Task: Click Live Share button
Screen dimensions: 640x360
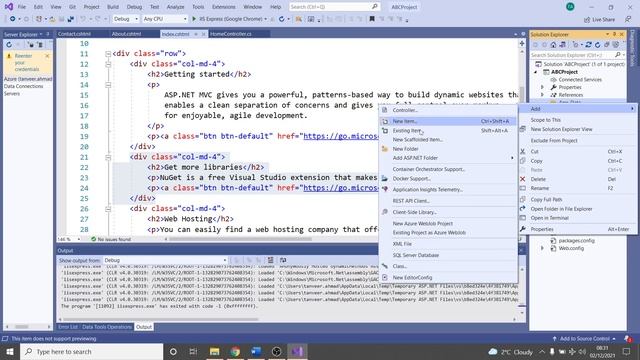Action: pos(599,19)
